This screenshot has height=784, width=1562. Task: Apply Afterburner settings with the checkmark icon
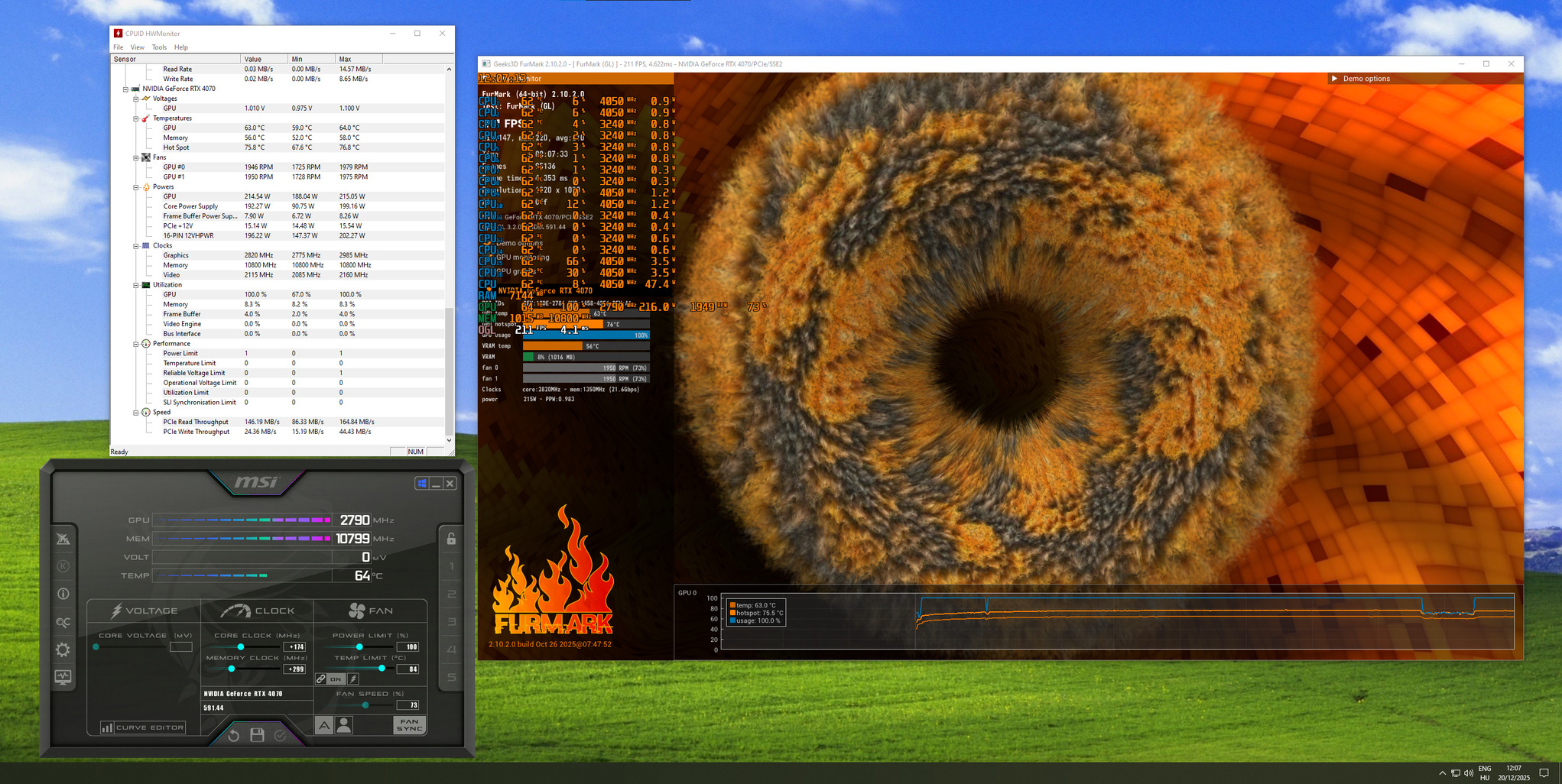coord(280,735)
